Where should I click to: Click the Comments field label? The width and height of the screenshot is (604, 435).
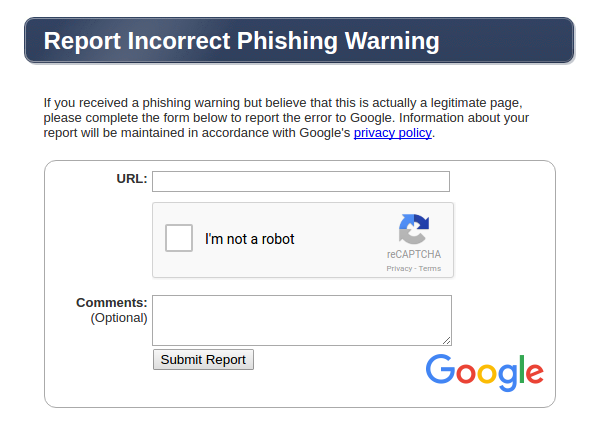[112, 302]
